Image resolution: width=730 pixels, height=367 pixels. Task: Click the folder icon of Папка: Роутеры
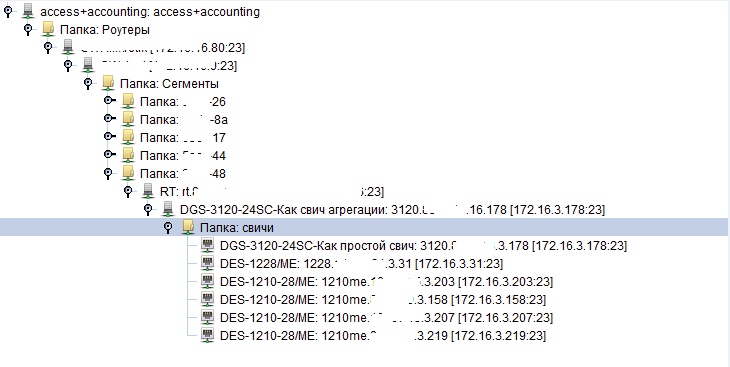[x=48, y=29]
